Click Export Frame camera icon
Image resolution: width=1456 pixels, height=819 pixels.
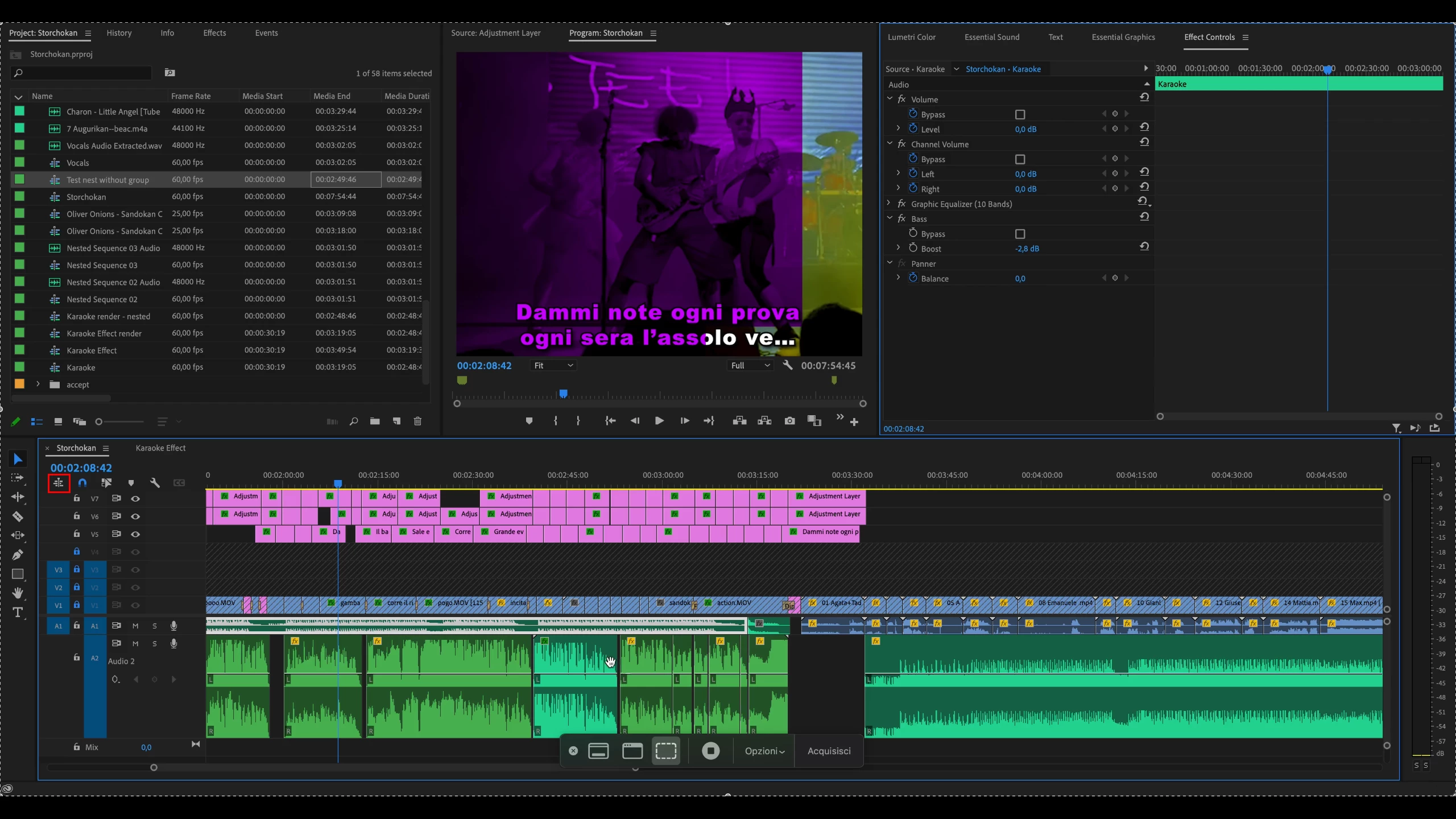789,421
